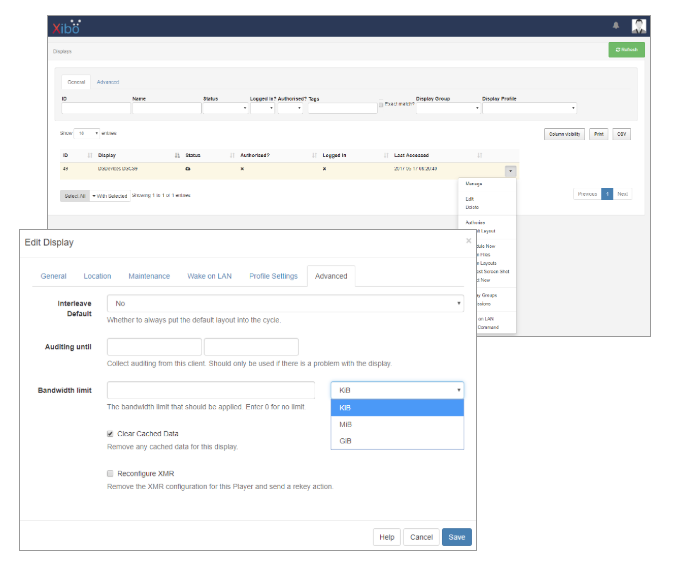Screen dimensions: 683x564
Task: Click the green Refresh button
Action: (x=626, y=50)
